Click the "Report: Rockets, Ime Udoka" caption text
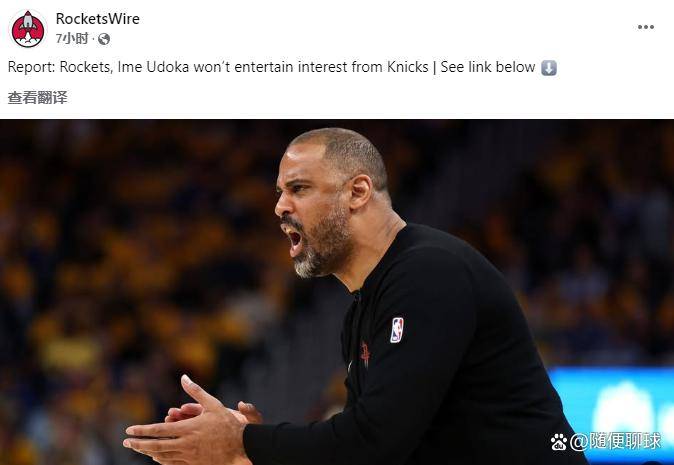Screen dimensions: 674x465 coord(98,67)
